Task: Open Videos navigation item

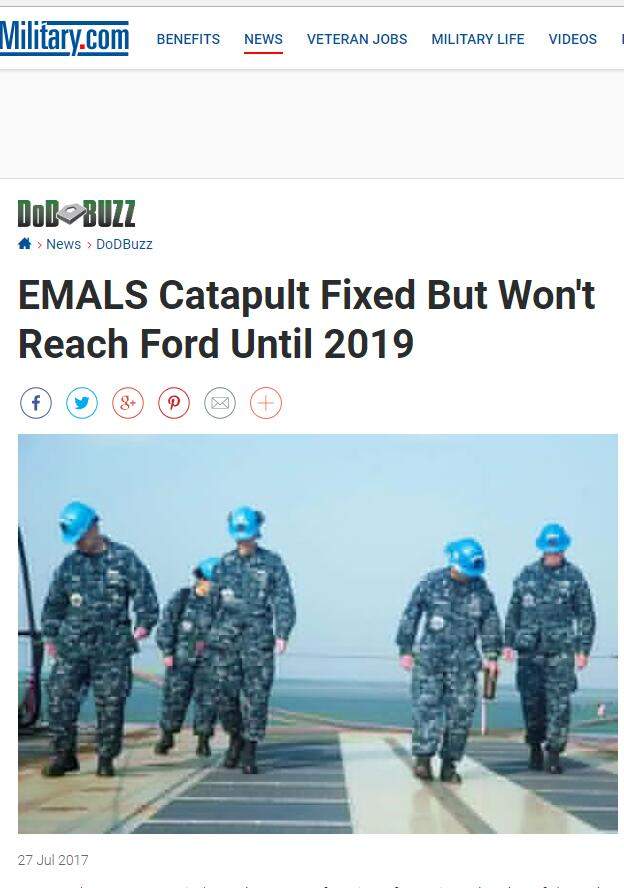Action: [572, 39]
